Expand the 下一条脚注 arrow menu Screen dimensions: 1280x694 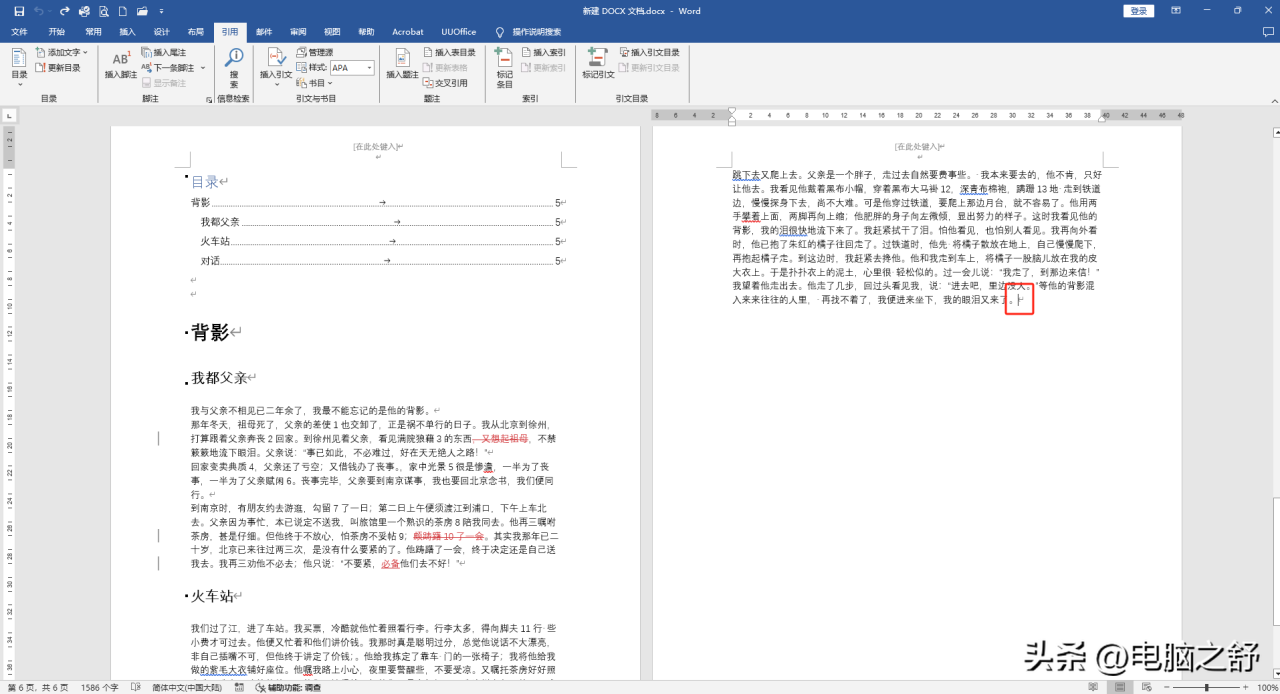click(203, 67)
